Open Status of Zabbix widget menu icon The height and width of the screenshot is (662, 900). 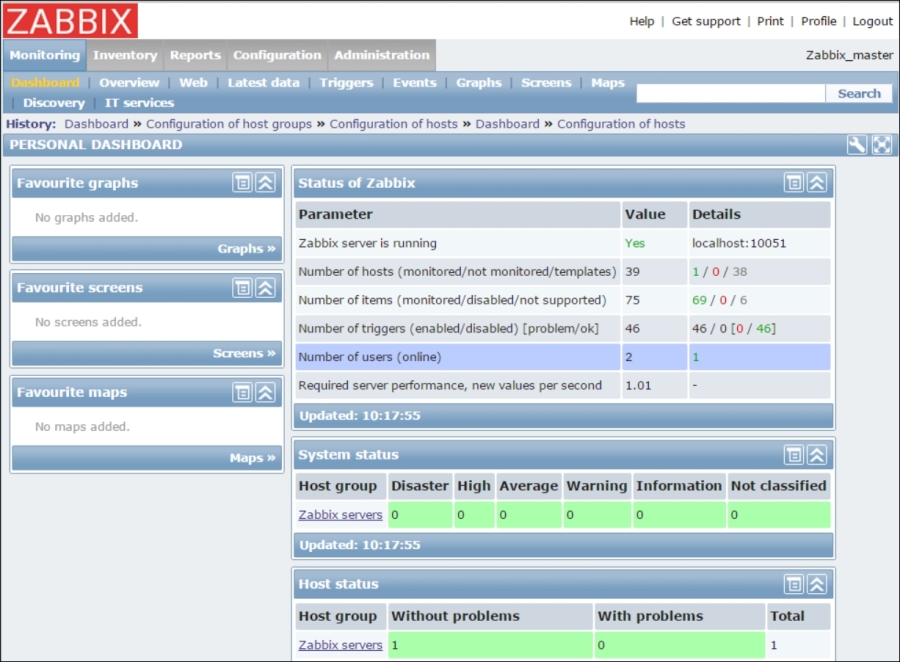click(x=794, y=183)
